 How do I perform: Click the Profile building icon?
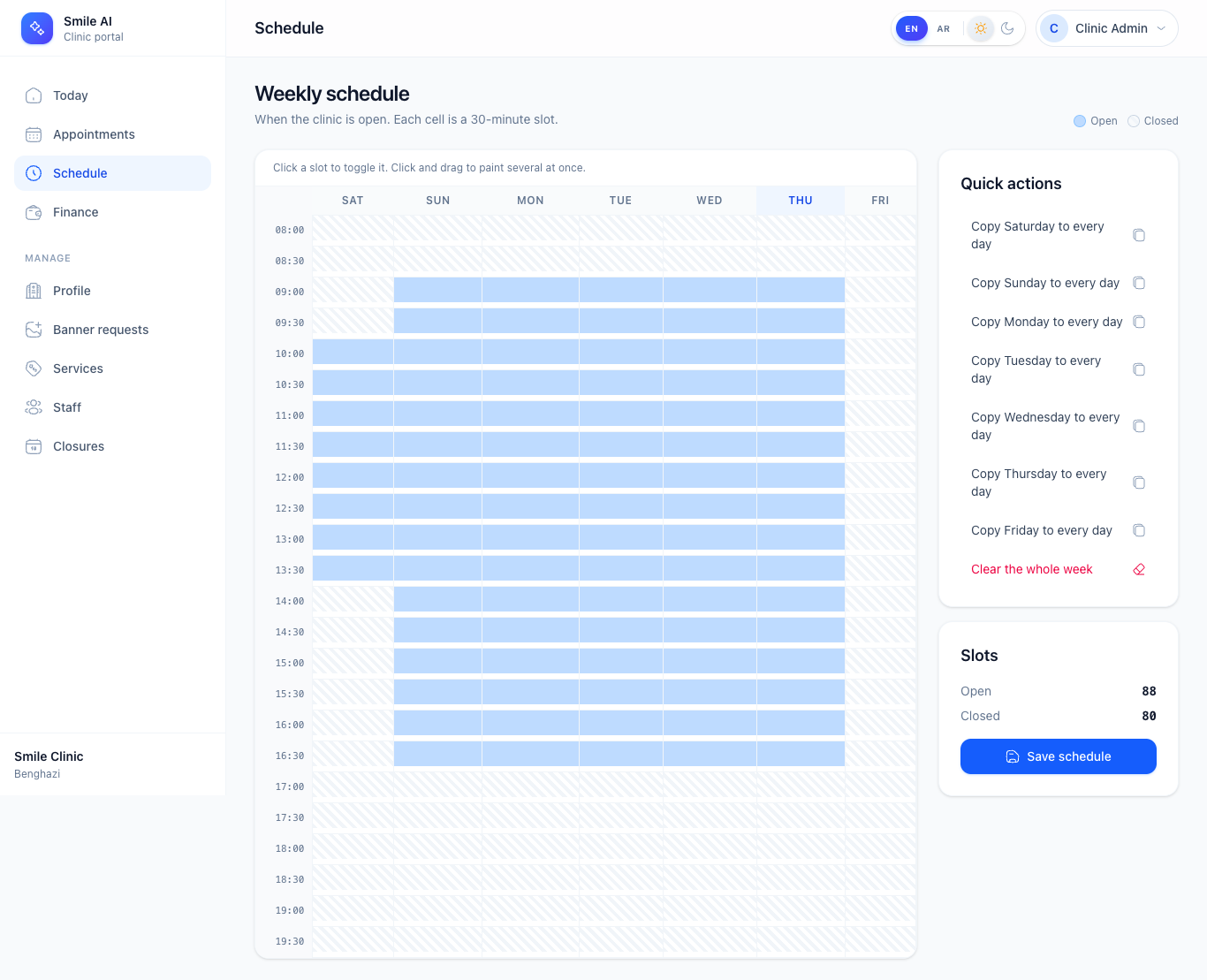coord(34,291)
